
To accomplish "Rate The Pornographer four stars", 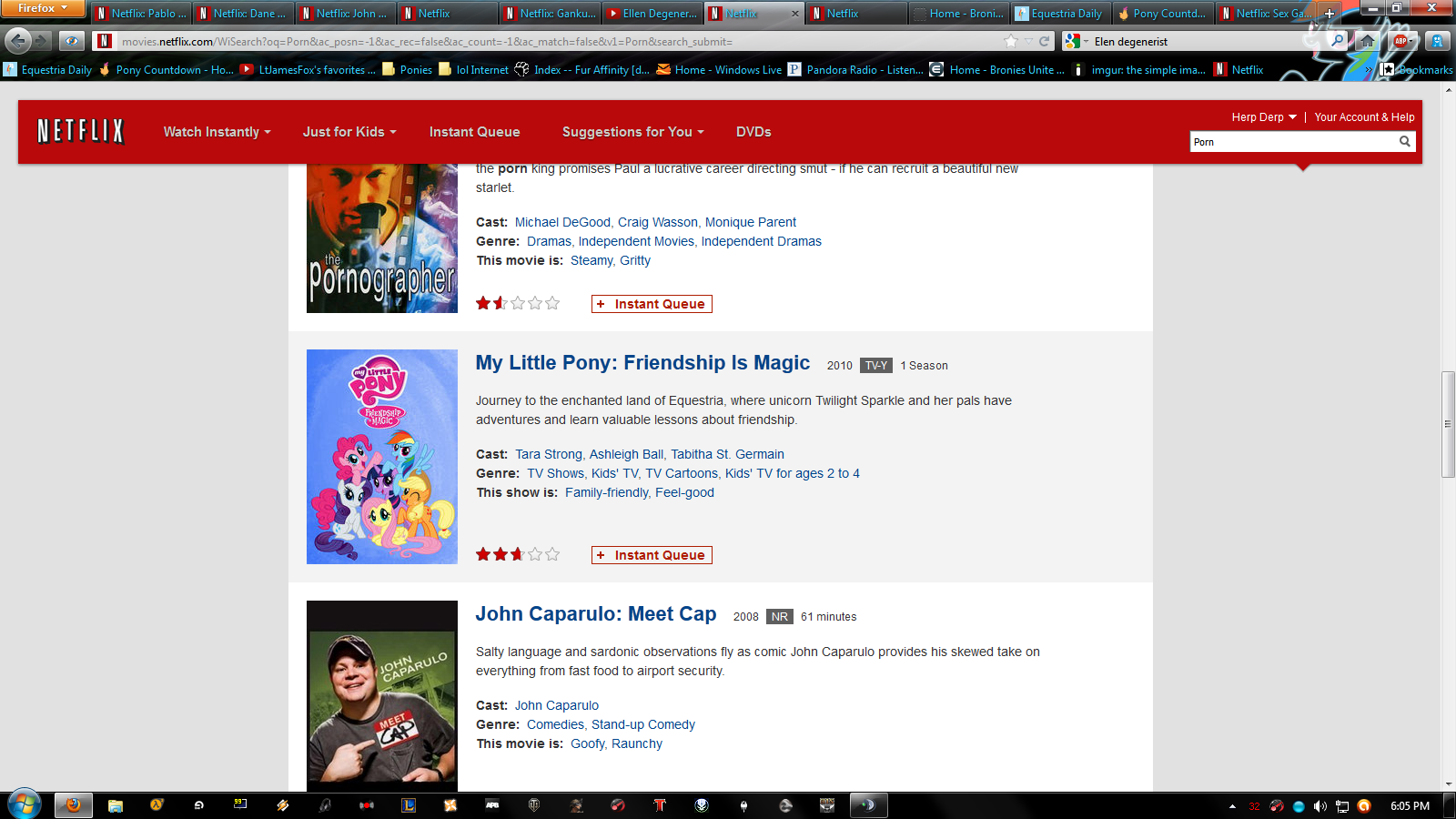I will (535, 303).
